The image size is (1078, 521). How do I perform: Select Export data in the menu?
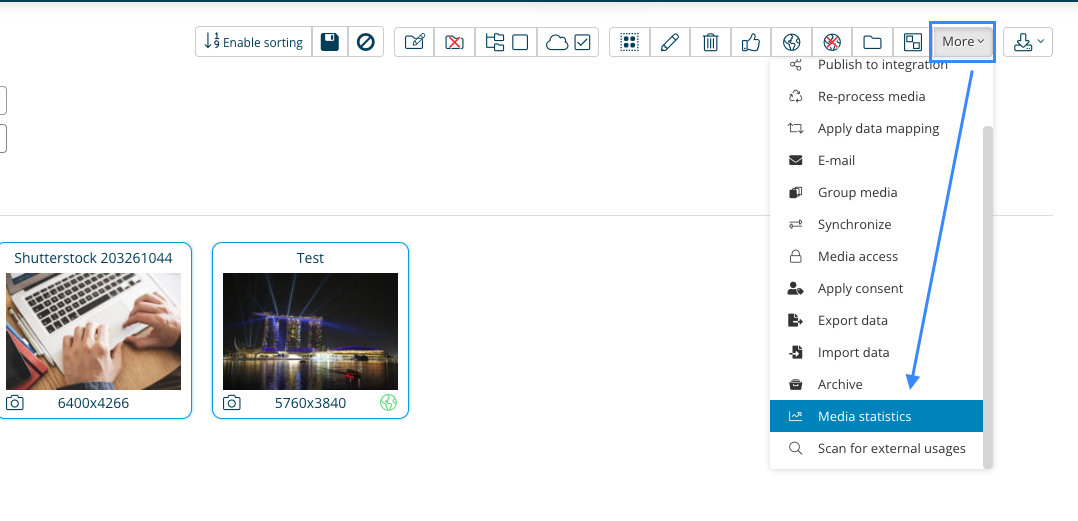(877, 320)
